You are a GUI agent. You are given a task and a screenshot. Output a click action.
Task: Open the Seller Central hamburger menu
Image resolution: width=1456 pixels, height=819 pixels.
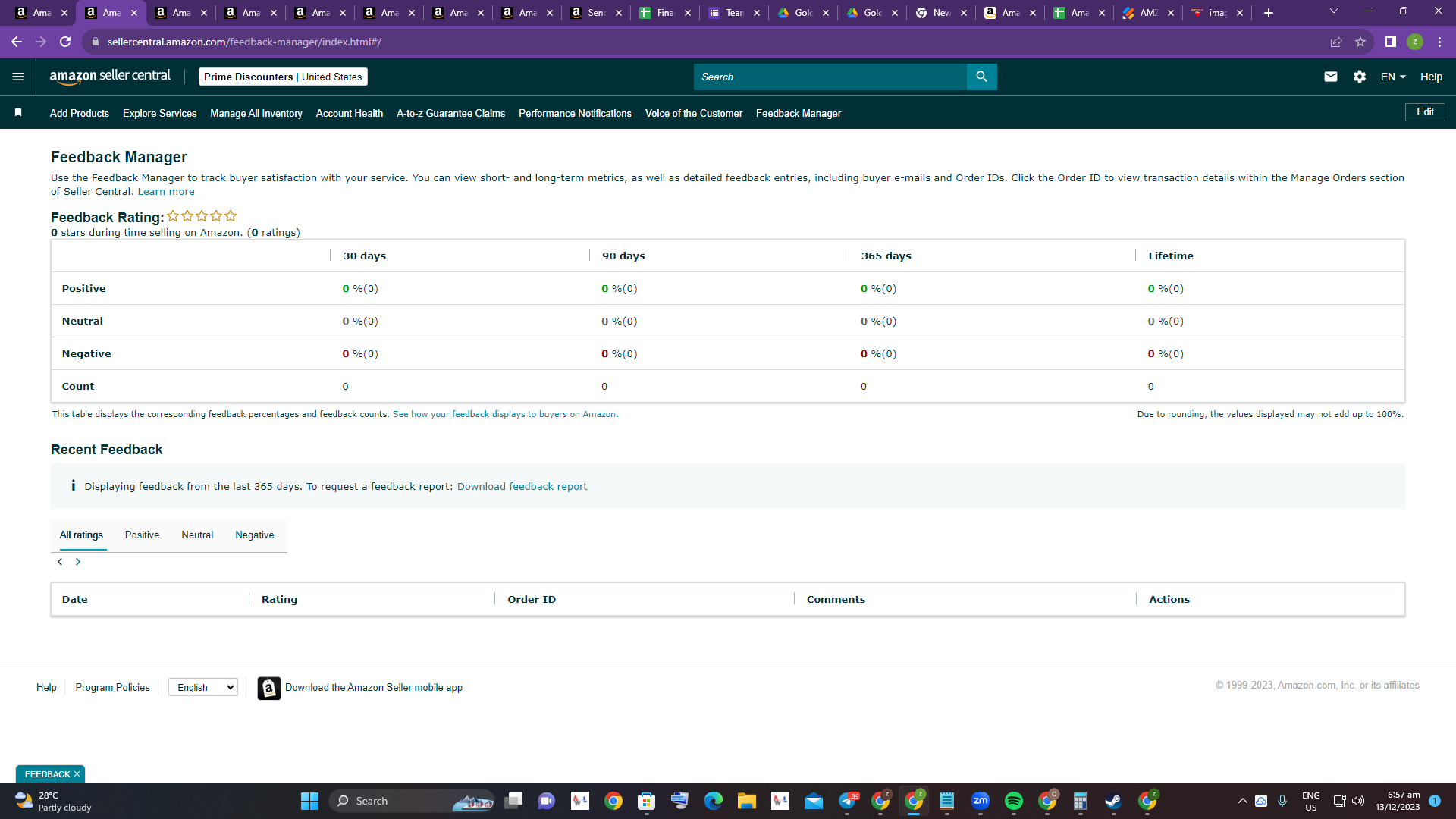[x=18, y=77]
